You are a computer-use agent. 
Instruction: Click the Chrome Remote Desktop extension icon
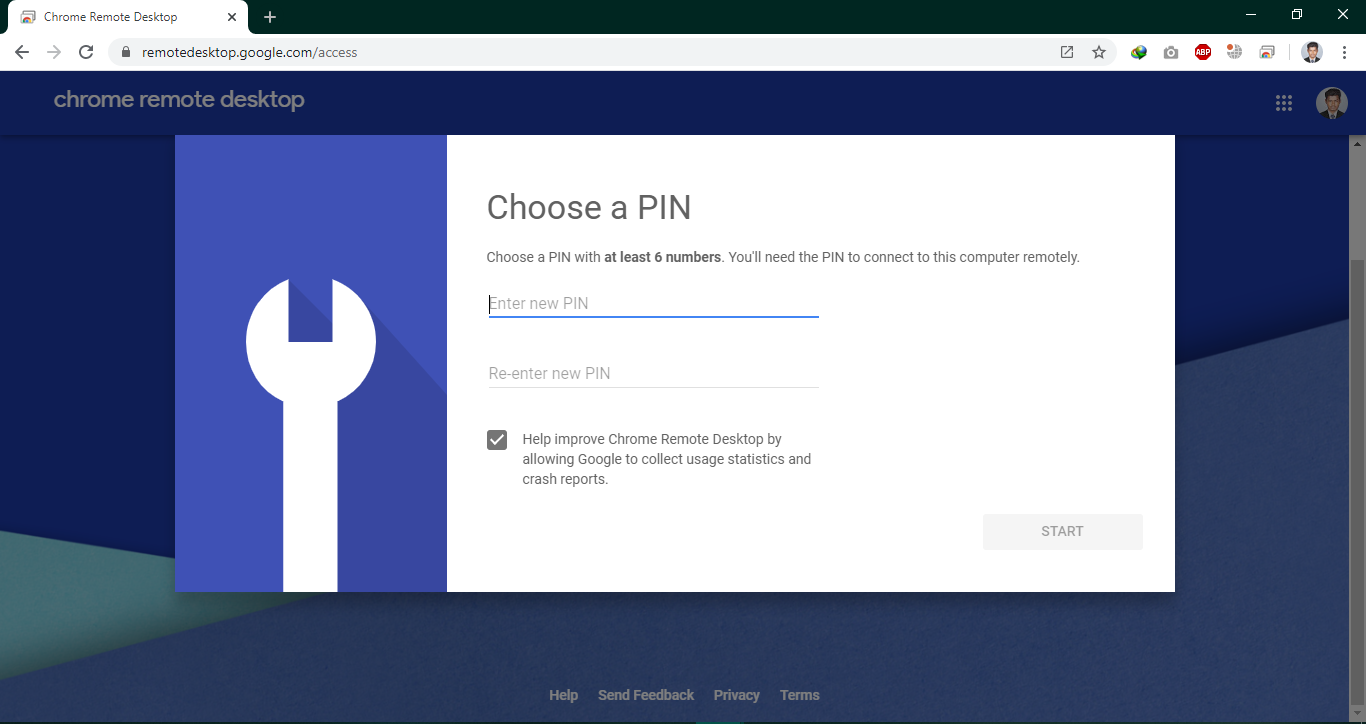tap(1267, 52)
